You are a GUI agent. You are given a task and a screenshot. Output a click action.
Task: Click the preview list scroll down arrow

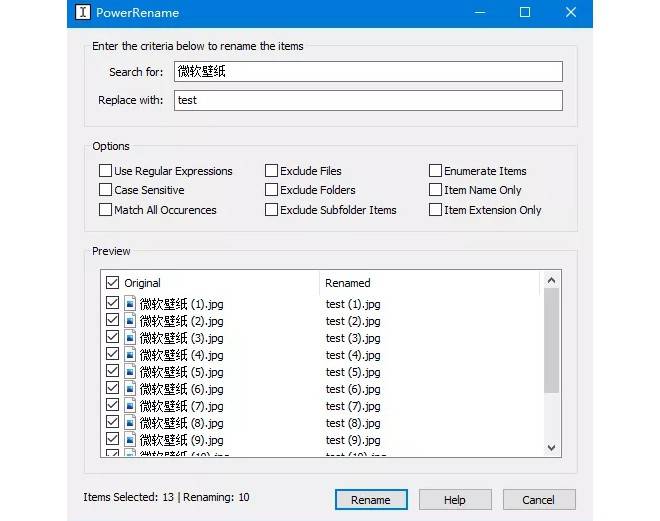coord(551,448)
